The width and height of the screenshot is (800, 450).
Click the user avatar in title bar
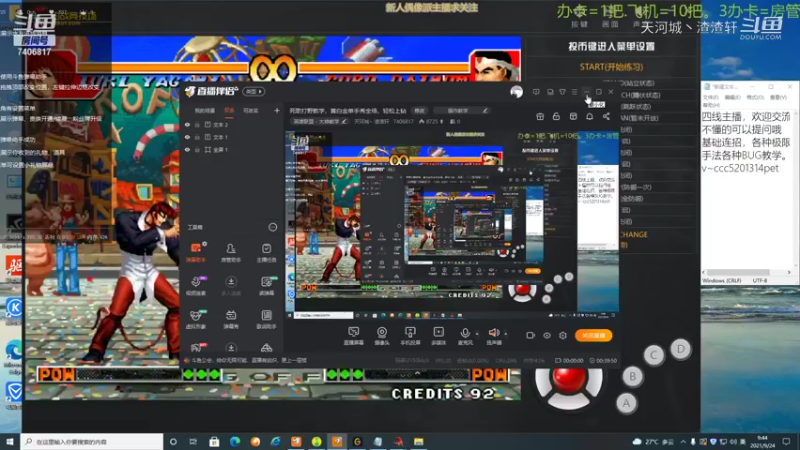(x=516, y=92)
